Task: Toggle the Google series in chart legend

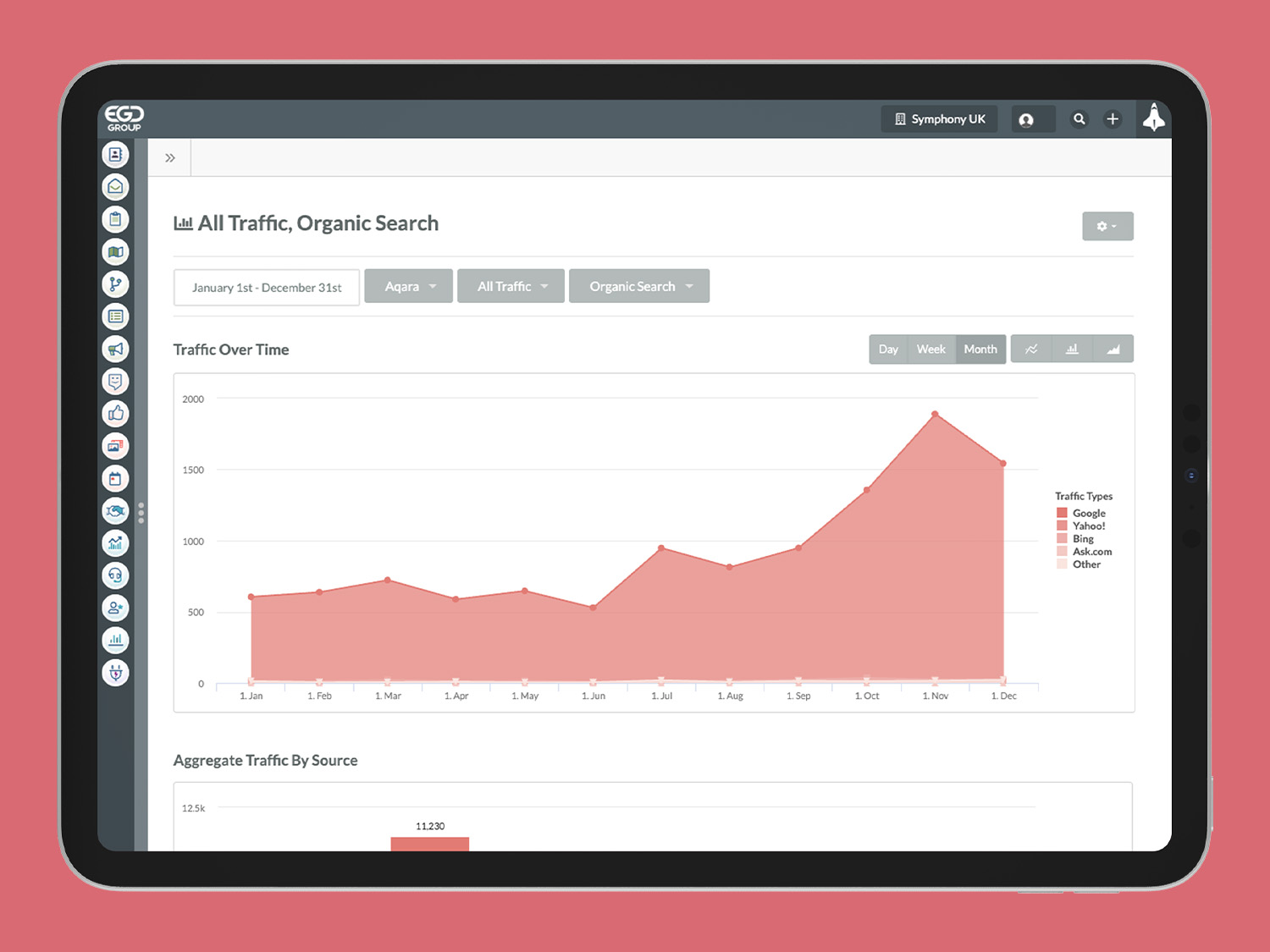Action: pos(1088,513)
